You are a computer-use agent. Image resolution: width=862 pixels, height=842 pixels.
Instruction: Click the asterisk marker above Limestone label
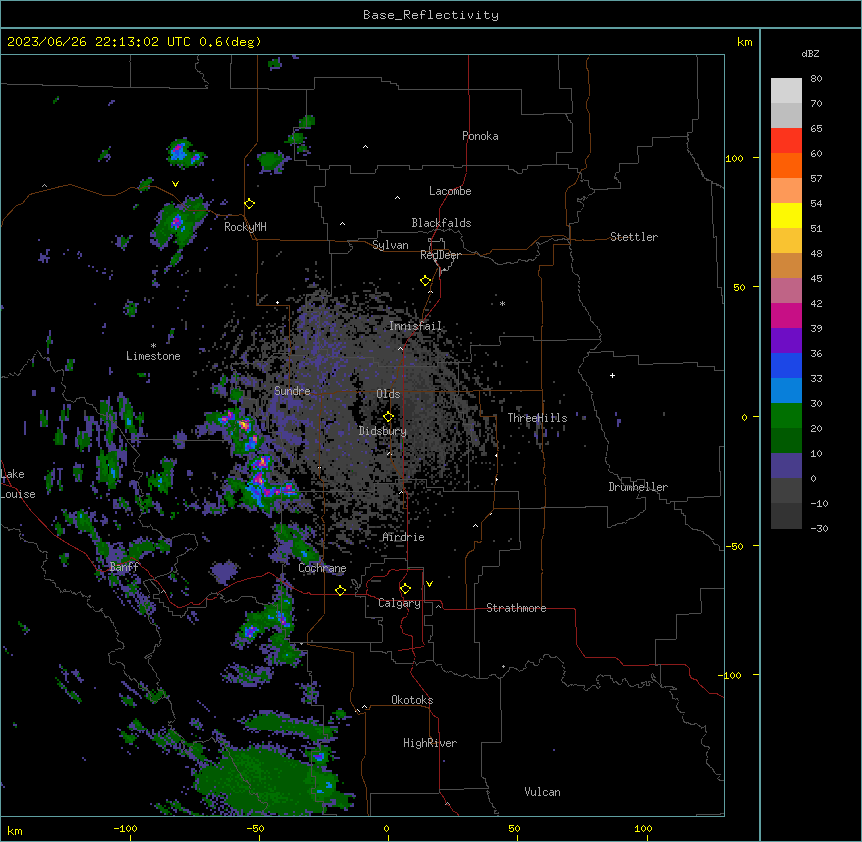click(x=153, y=346)
